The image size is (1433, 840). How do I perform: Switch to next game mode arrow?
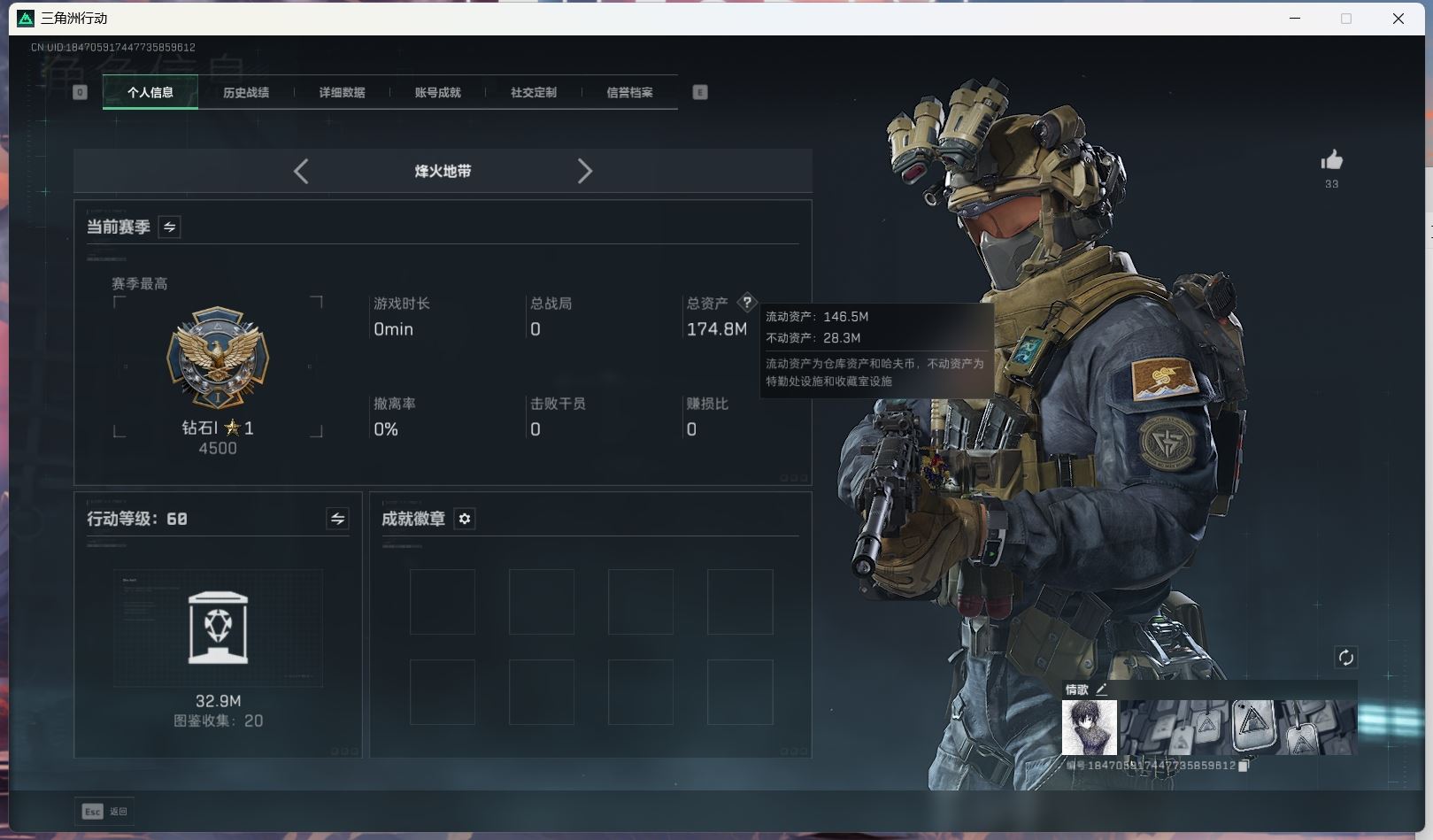(x=584, y=171)
